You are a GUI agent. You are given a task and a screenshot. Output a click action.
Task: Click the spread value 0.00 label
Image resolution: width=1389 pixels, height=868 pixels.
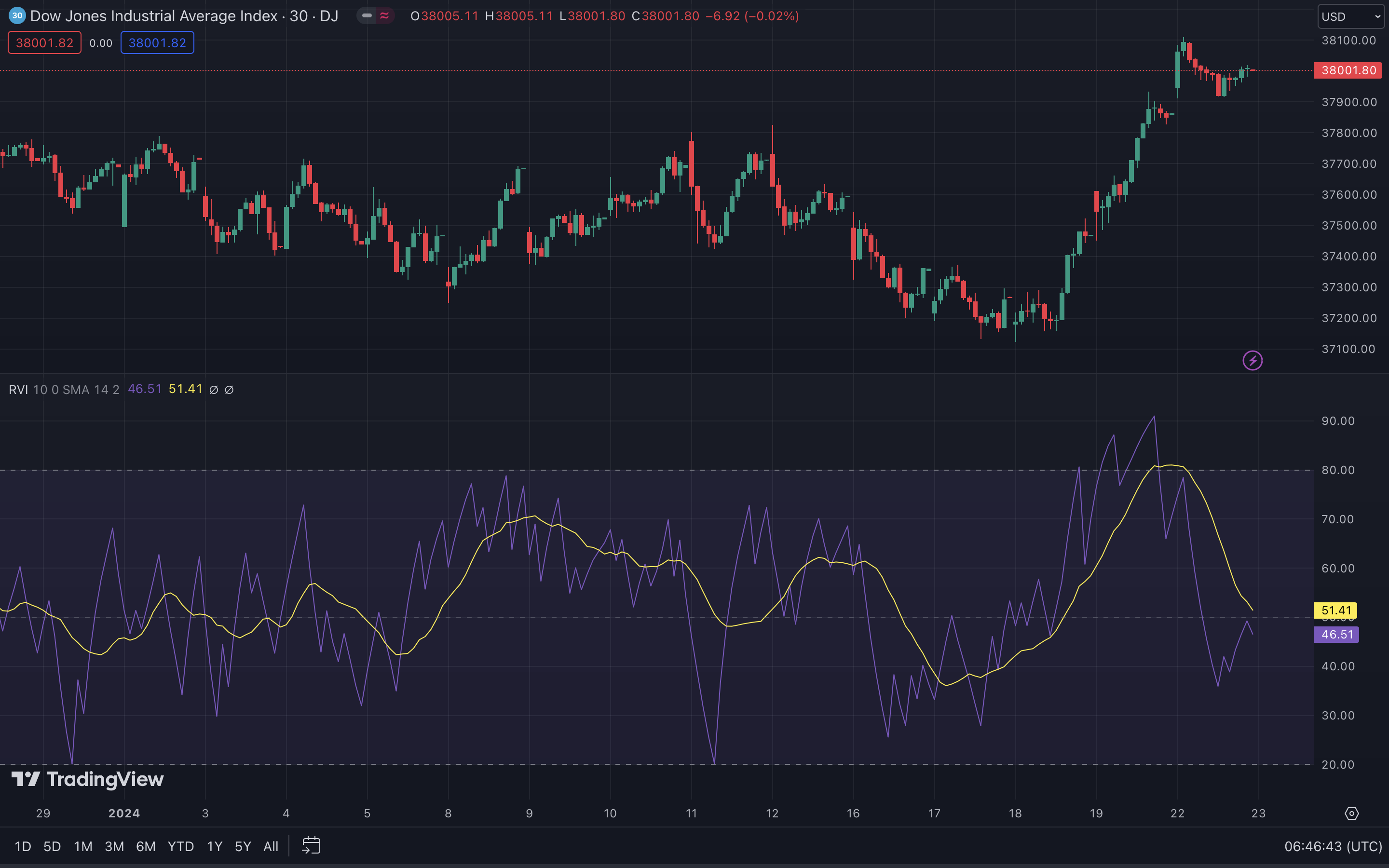pyautogui.click(x=101, y=43)
